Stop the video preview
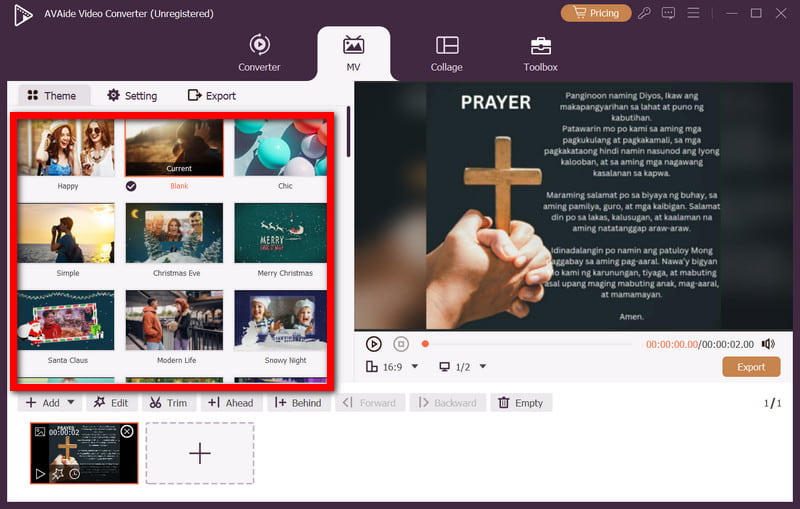 pyautogui.click(x=400, y=344)
